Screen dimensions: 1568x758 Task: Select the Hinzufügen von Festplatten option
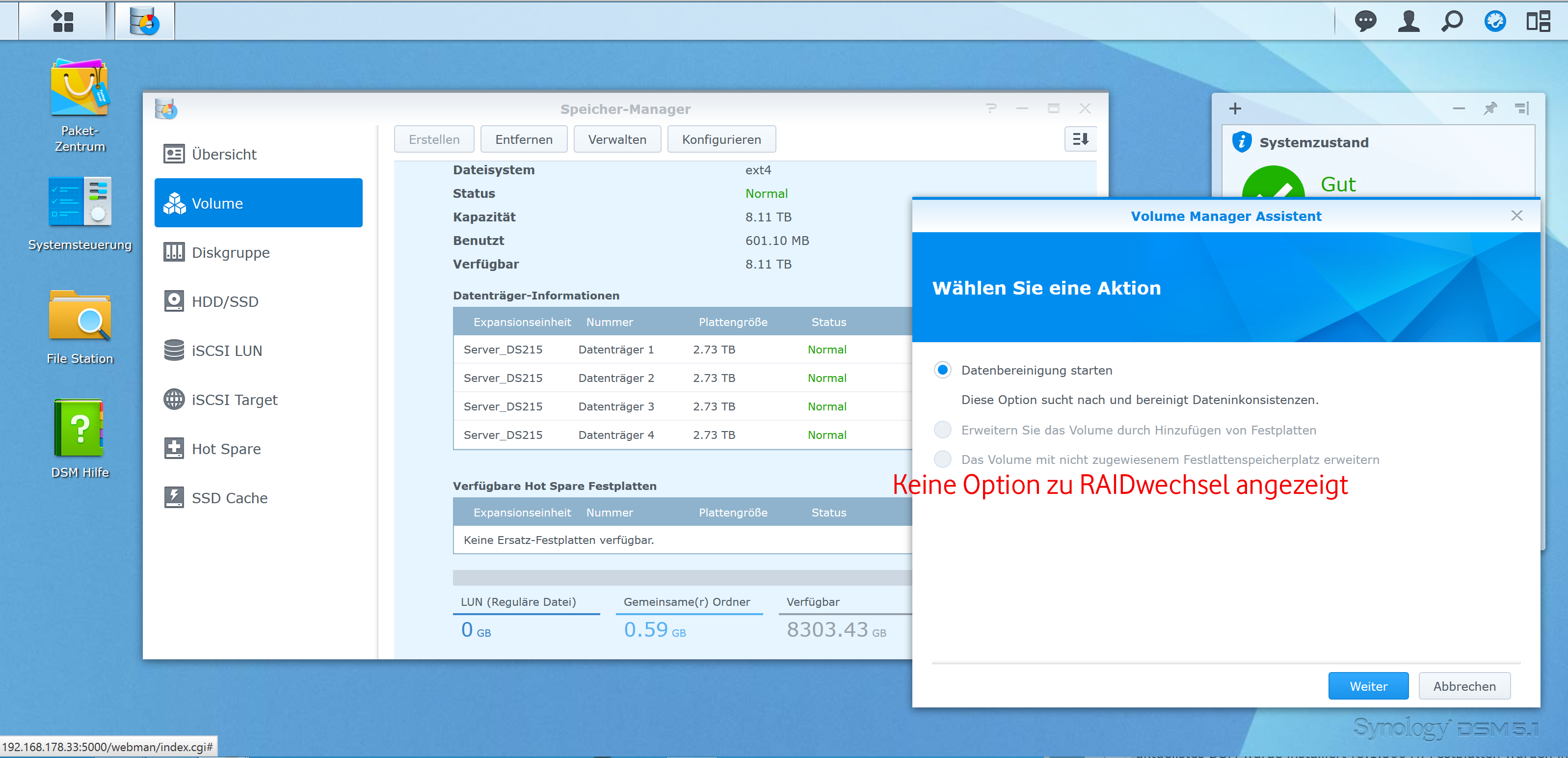pos(942,430)
